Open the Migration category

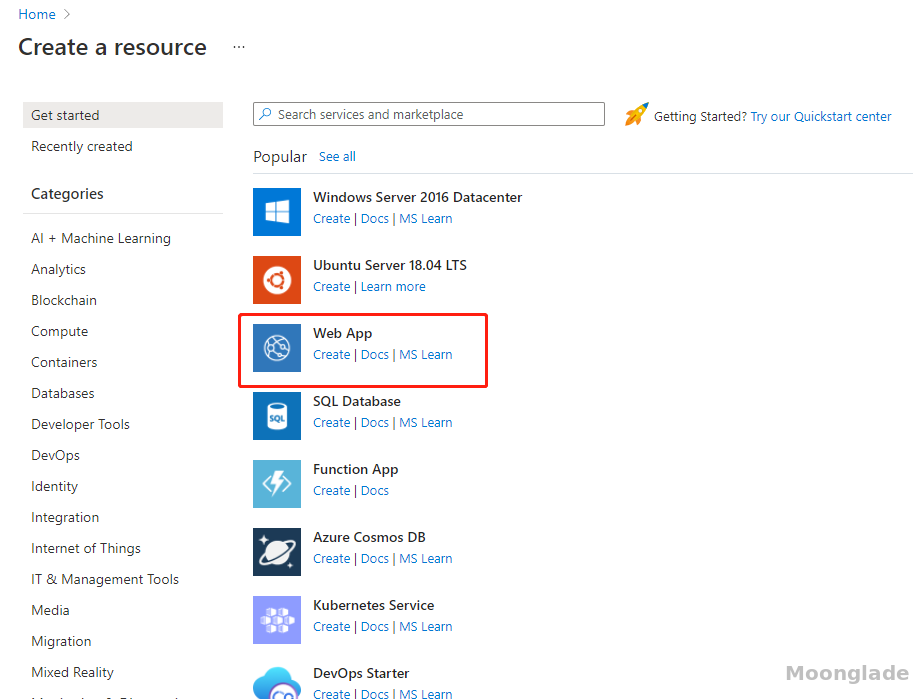(61, 641)
